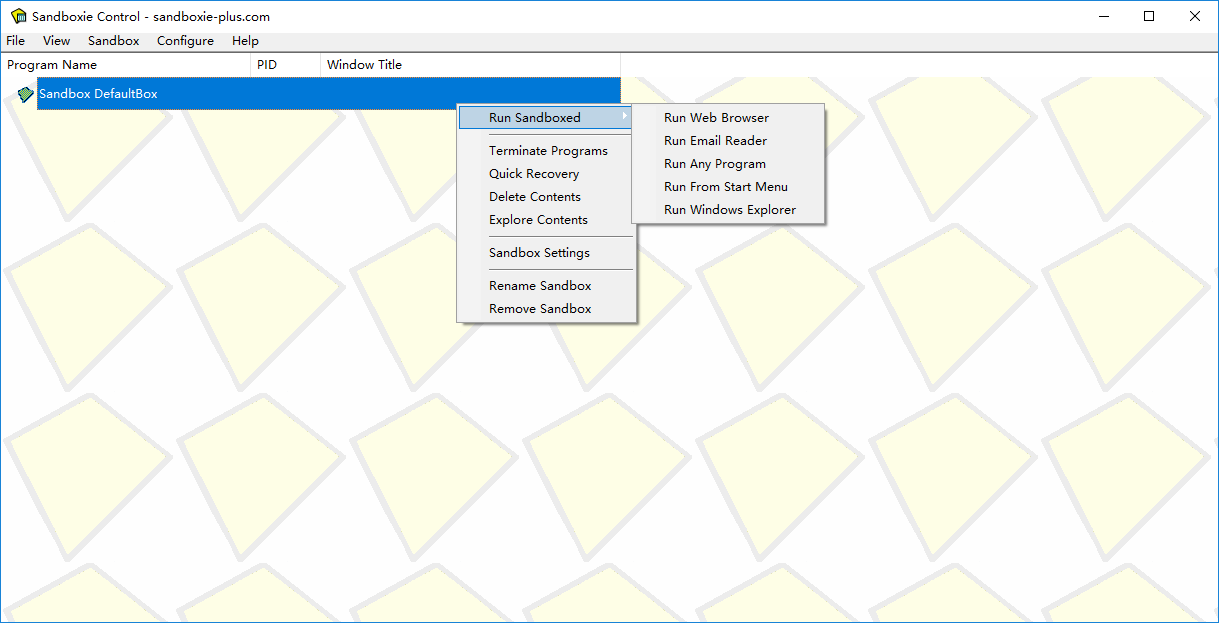
Task: Open the View menu
Action: [x=57, y=41]
